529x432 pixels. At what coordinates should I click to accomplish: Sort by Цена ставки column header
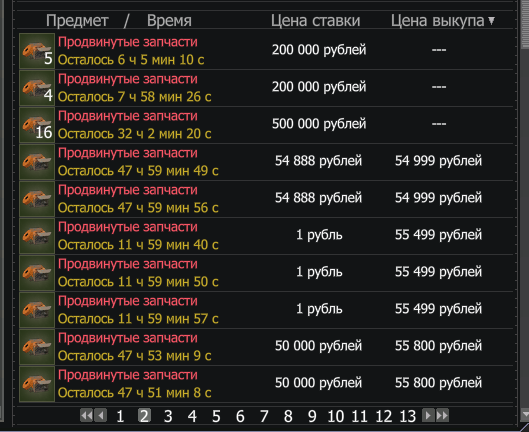(x=315, y=21)
